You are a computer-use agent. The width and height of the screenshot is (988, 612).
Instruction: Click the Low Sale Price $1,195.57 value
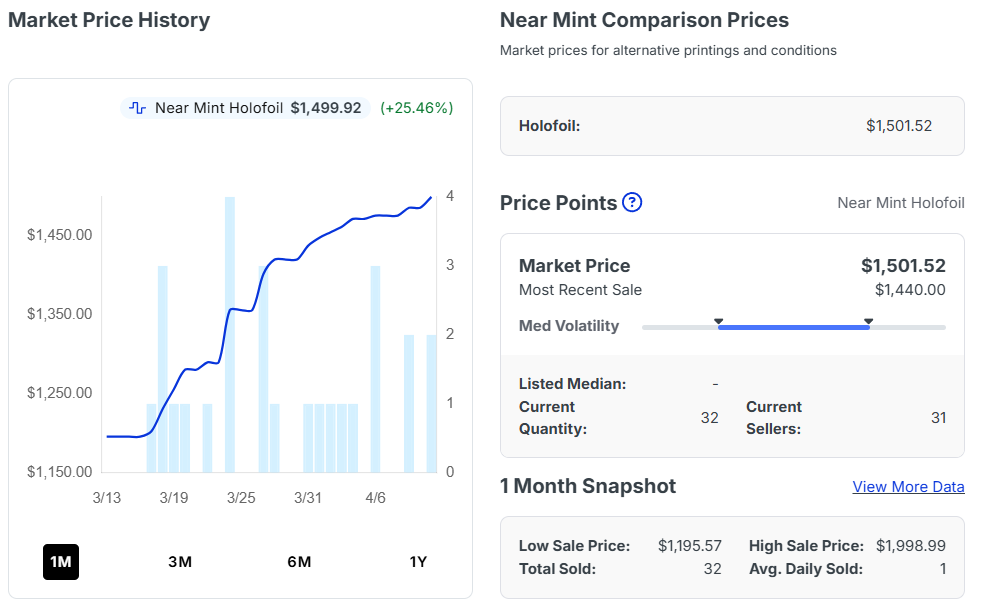[x=691, y=546]
